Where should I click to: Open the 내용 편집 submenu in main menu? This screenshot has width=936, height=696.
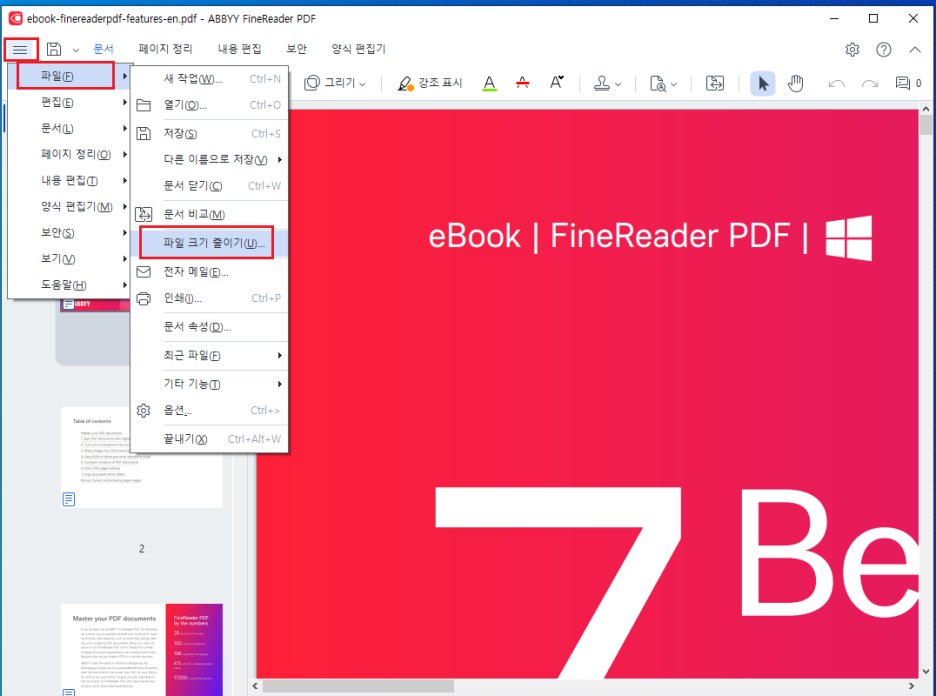69,180
